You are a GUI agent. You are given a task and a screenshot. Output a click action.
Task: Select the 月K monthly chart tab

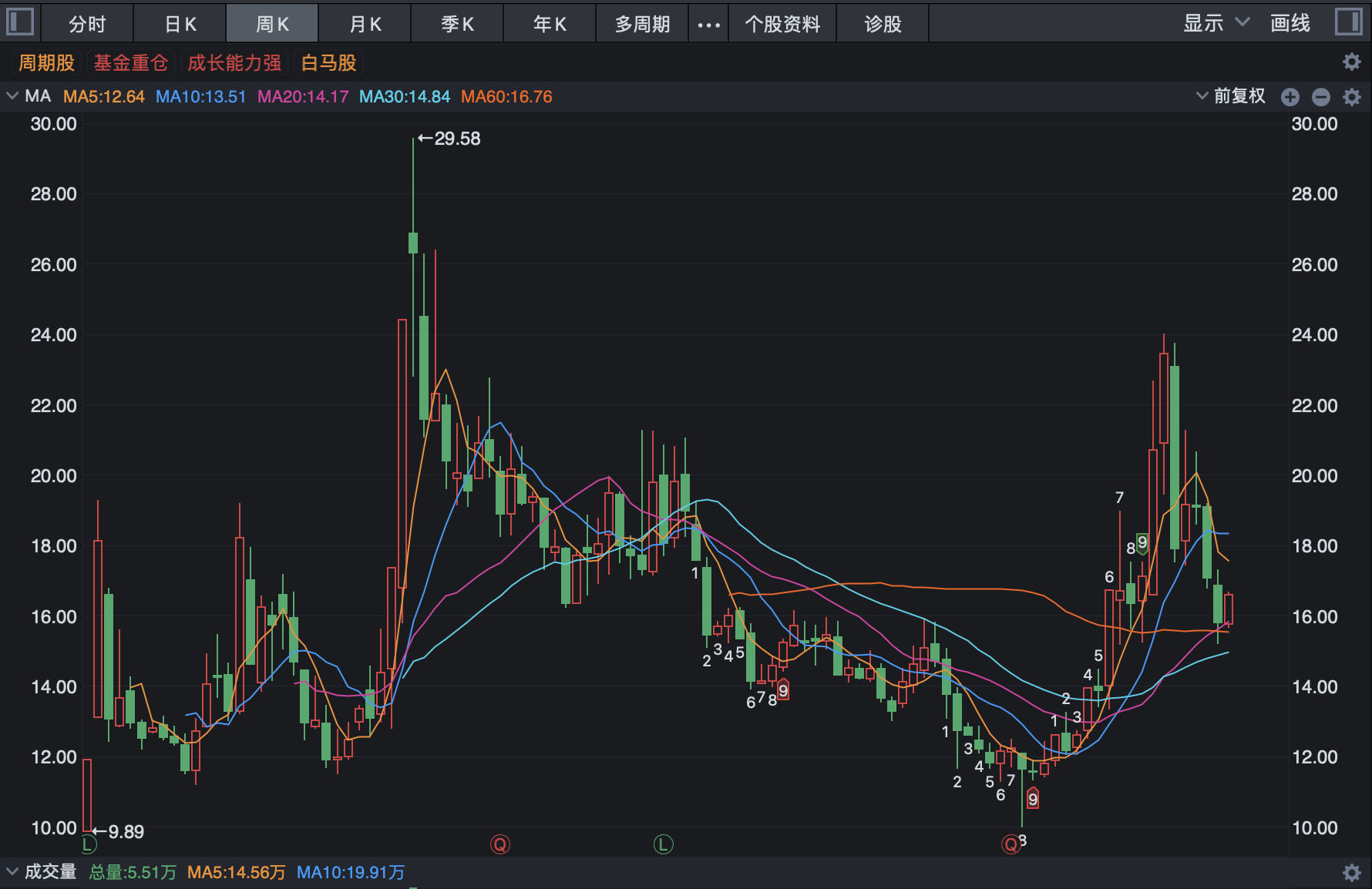[x=365, y=24]
